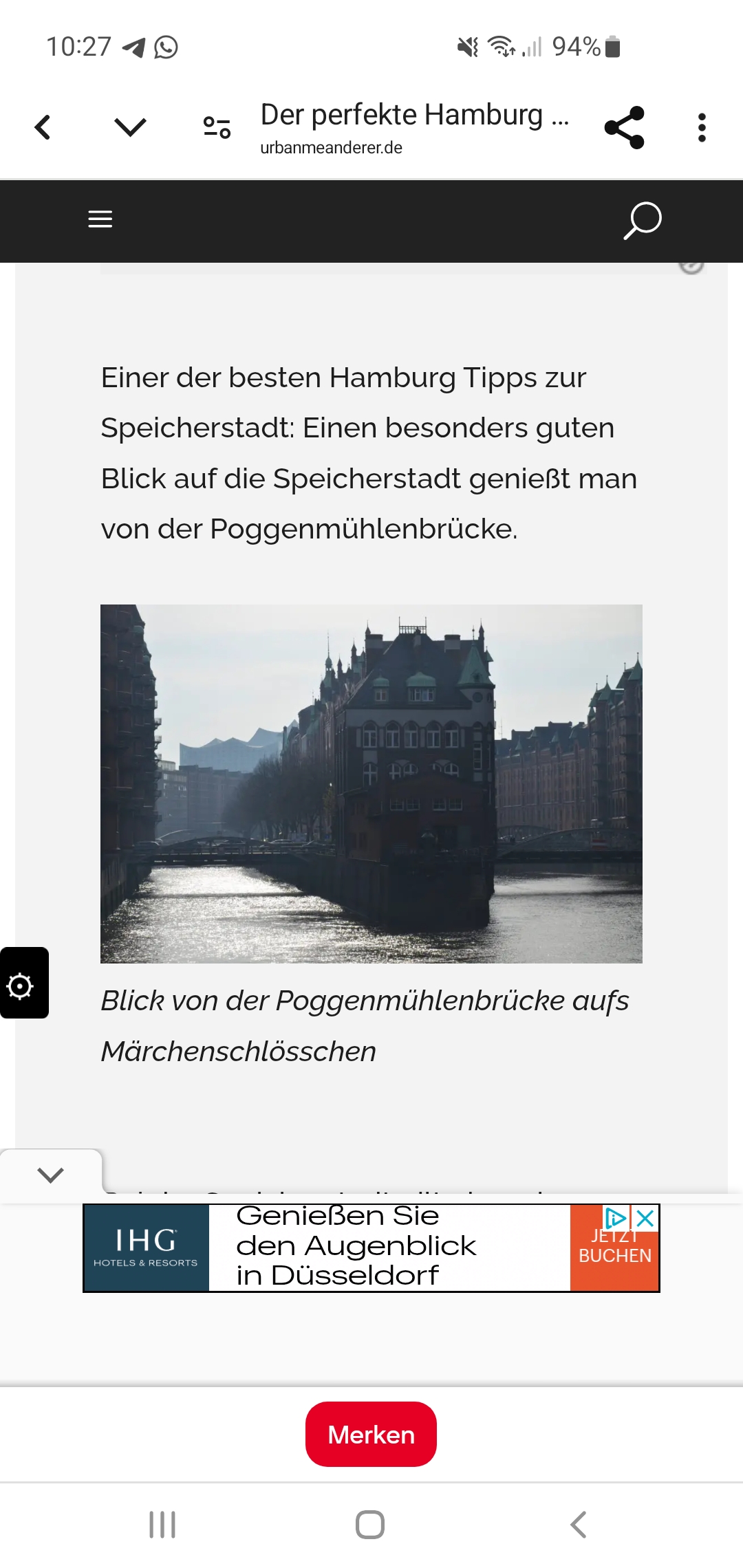Click the IHG Hotels & Resorts logo
743x1568 pixels.
pyautogui.click(x=146, y=1248)
